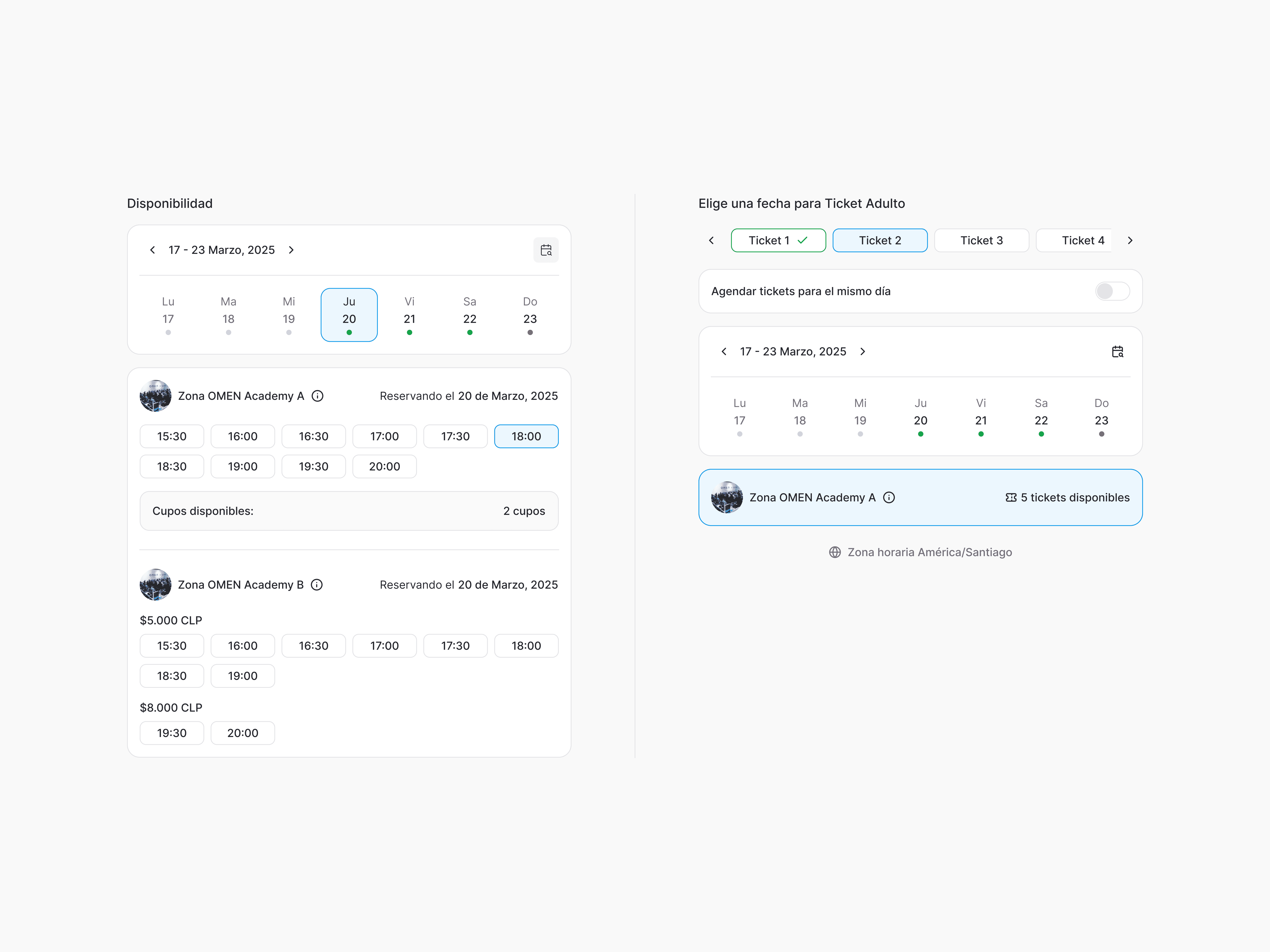Click the '$8.000 CLP' price label
1270x952 pixels.
point(171,707)
